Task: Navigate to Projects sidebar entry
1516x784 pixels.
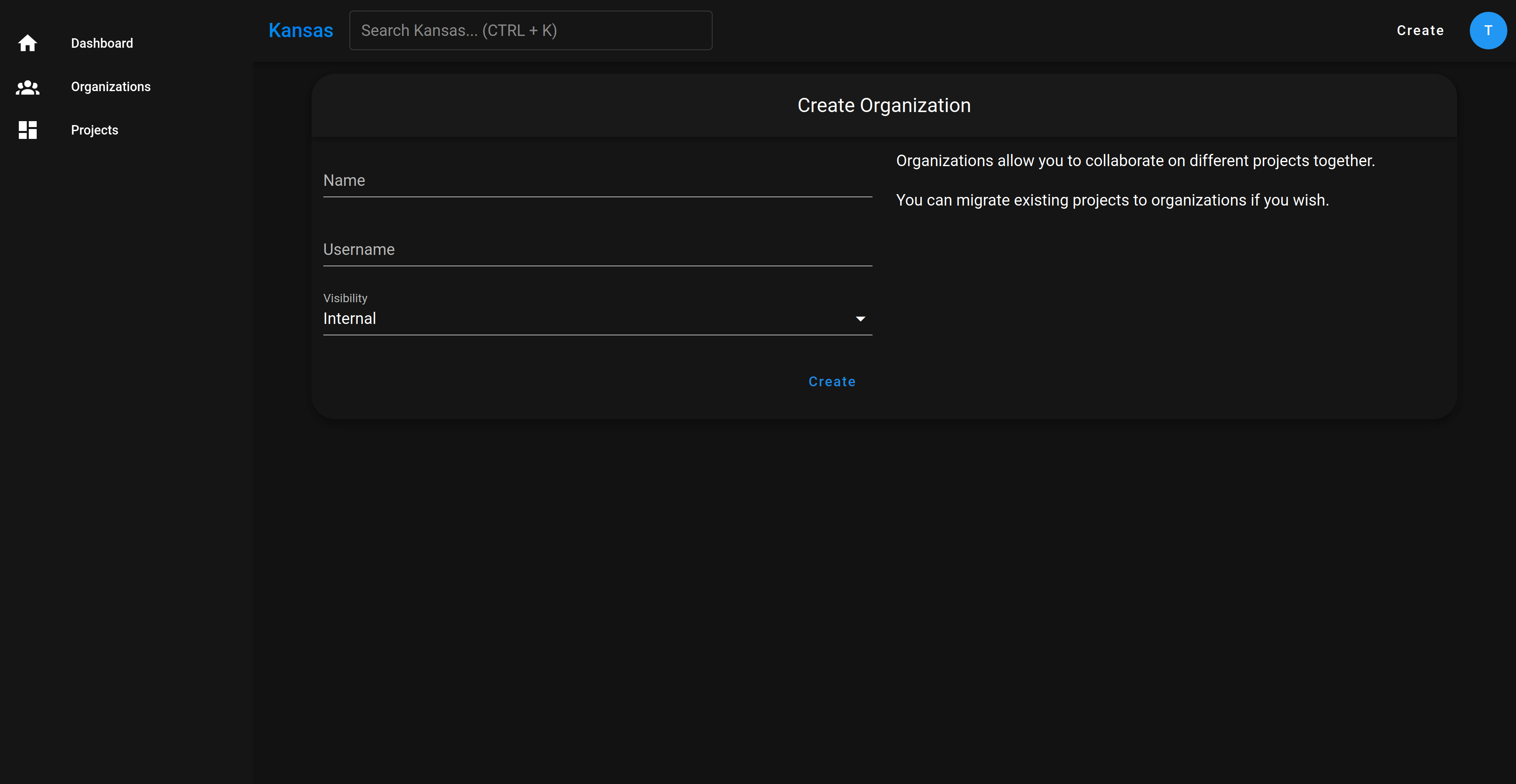Action: pos(94,130)
